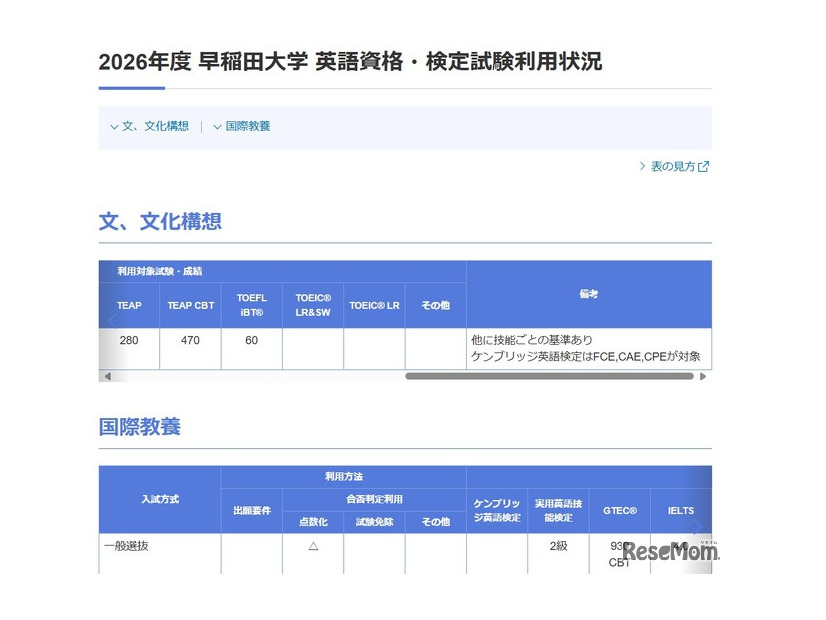This screenshot has width=826, height=620.
Task: Select TOEIC LR&SW column header
Action: coord(313,306)
